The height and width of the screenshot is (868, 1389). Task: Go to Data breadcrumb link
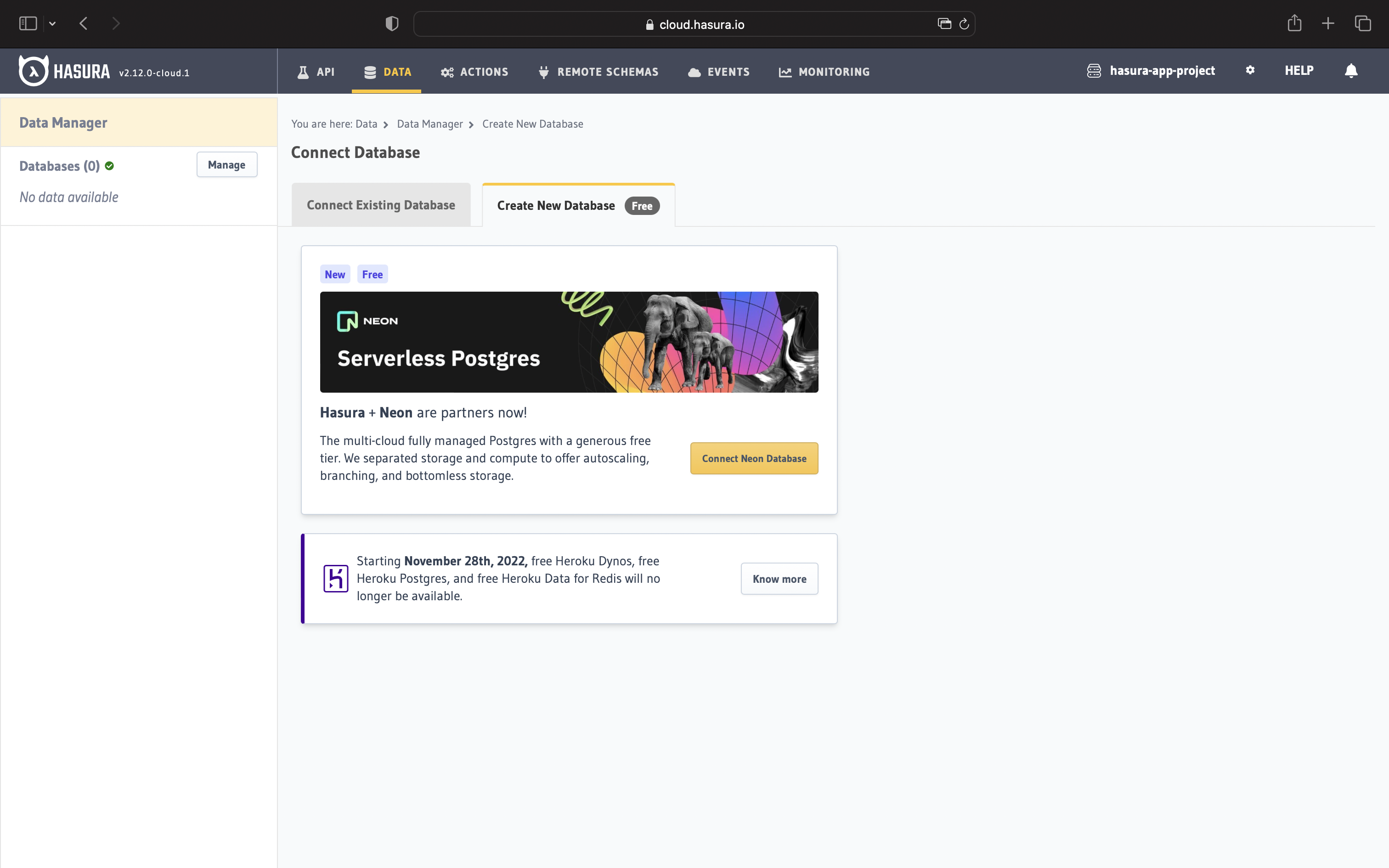(x=366, y=124)
